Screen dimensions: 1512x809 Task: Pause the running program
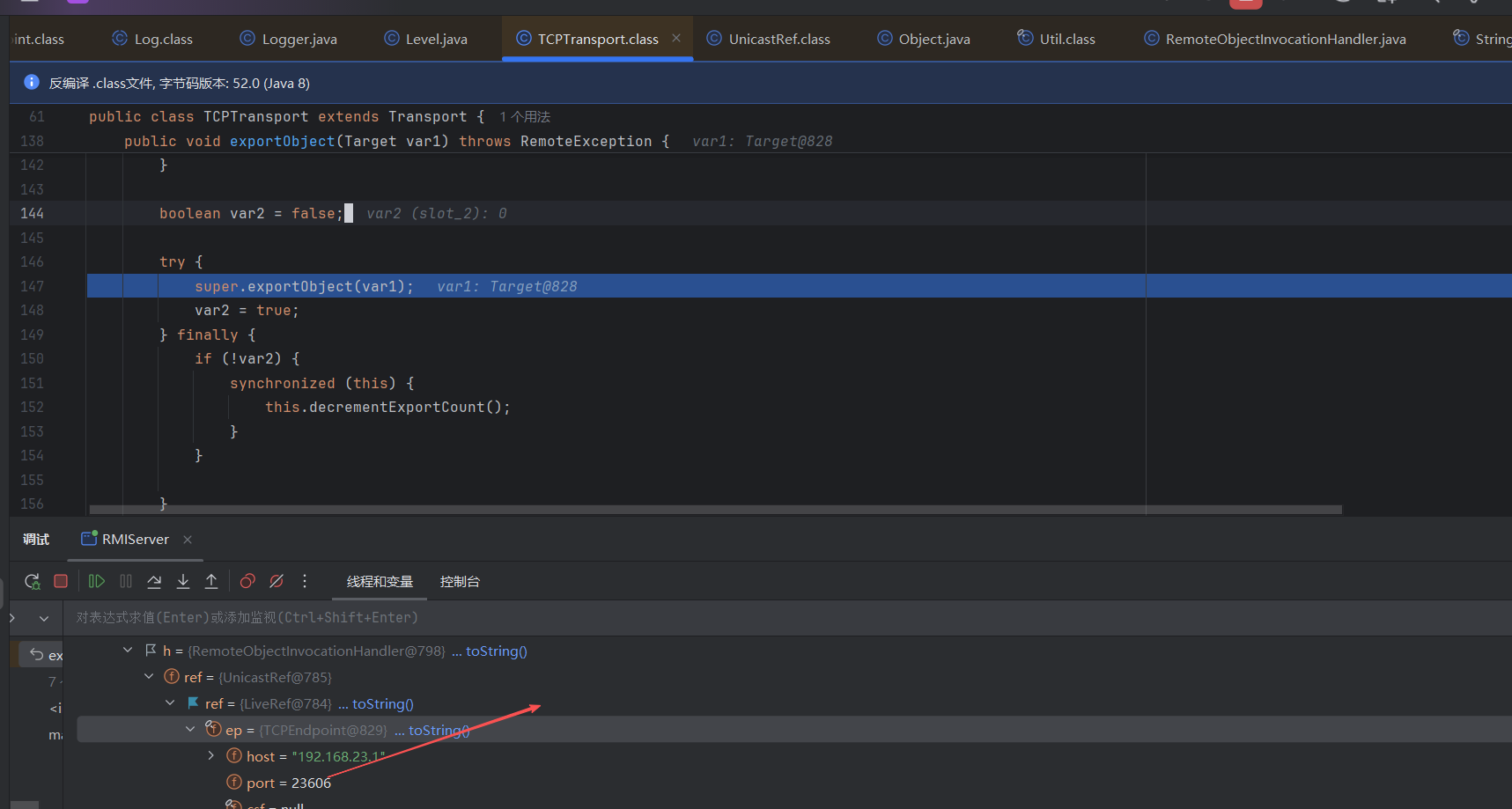pos(126,581)
